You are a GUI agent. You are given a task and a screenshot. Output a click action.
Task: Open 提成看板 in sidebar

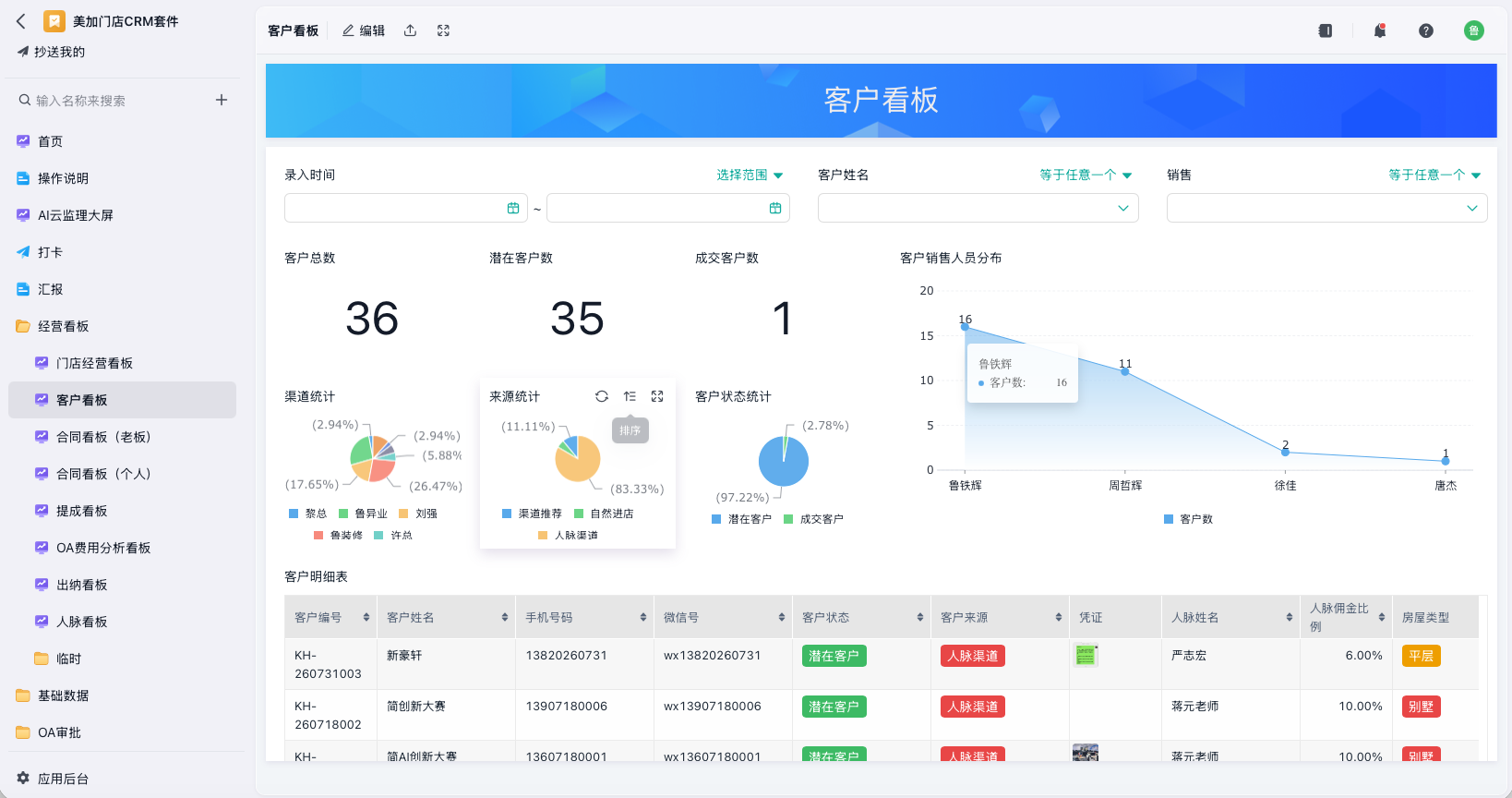122,511
